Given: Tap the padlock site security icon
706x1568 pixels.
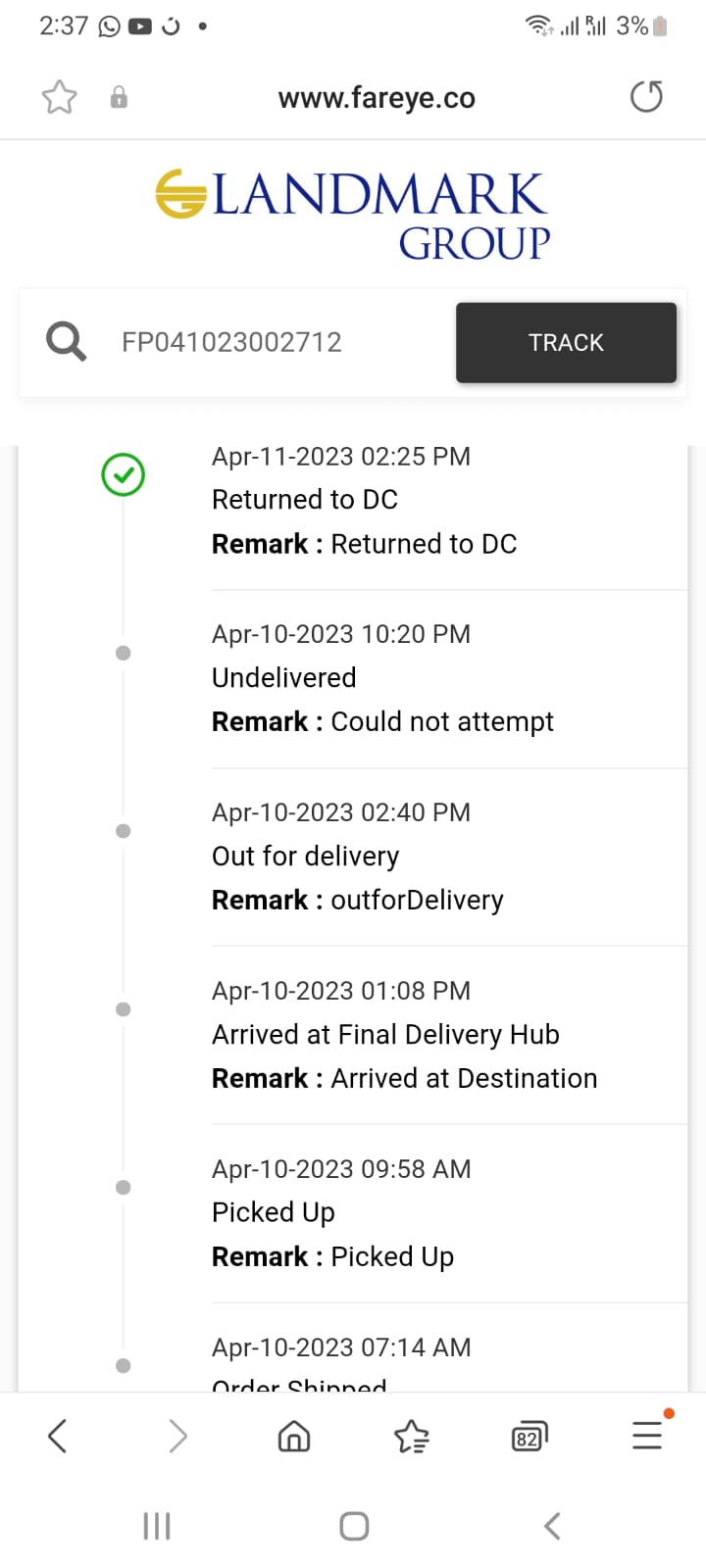Looking at the screenshot, I should coord(119,97).
